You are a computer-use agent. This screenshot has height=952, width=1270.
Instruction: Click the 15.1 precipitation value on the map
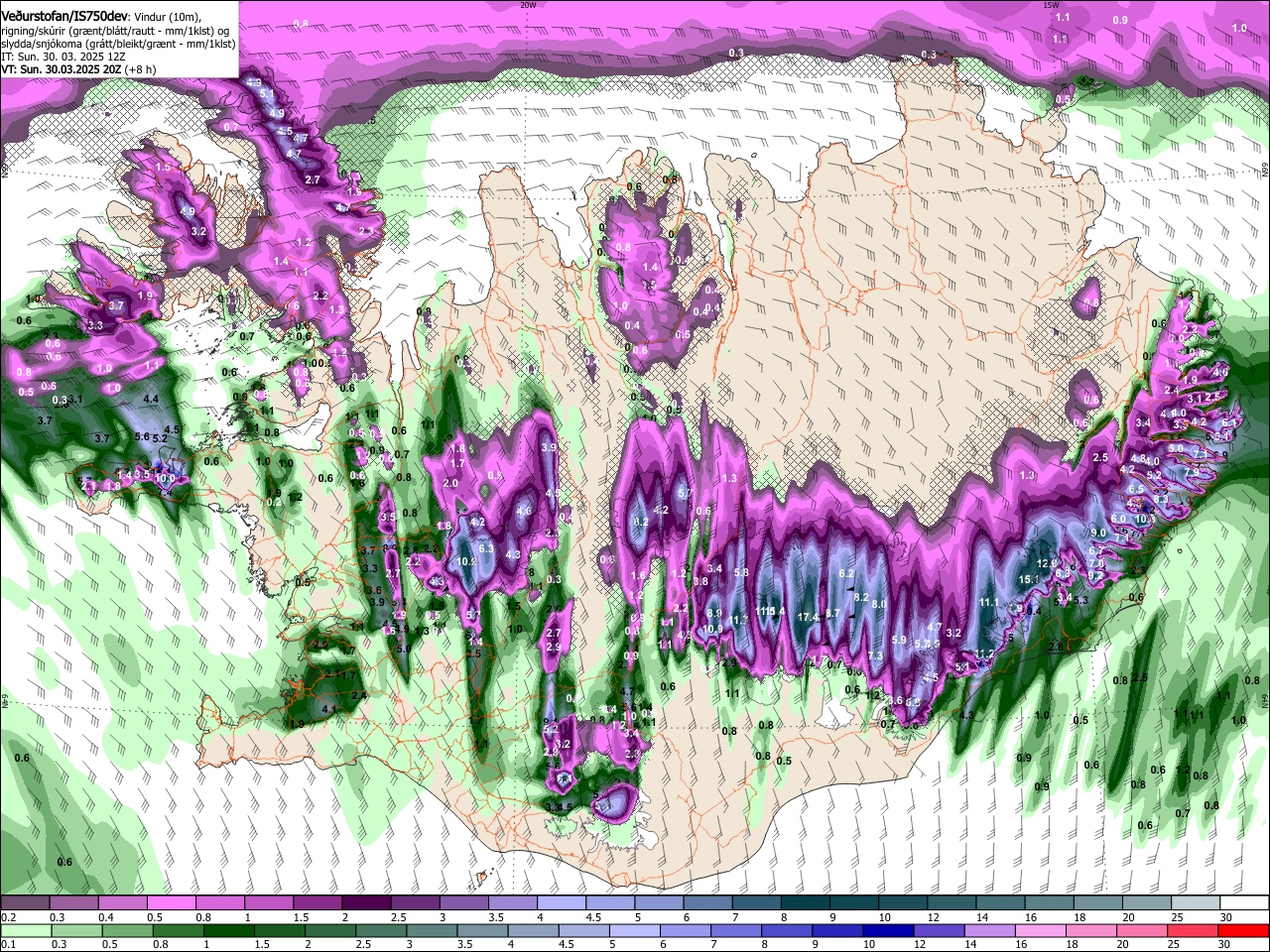[x=1029, y=578]
